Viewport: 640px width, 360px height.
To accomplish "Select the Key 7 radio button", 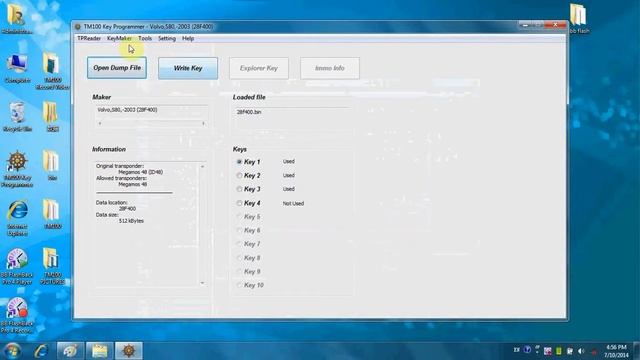I will click(x=239, y=244).
